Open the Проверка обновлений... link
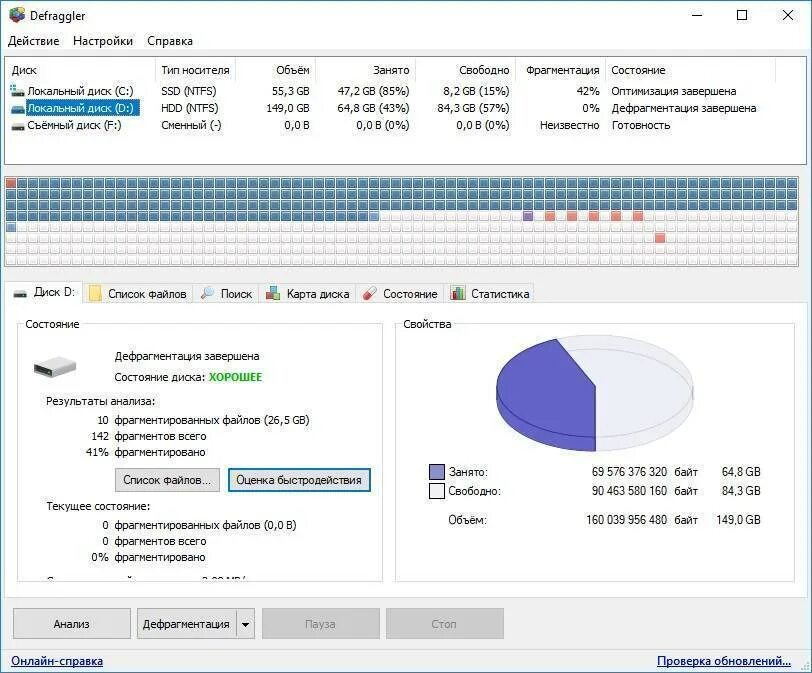Screen dimensions: 812x673 (x=724, y=661)
